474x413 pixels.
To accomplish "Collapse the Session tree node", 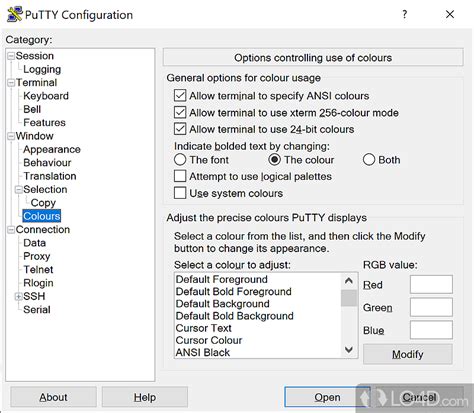I will (x=11, y=56).
